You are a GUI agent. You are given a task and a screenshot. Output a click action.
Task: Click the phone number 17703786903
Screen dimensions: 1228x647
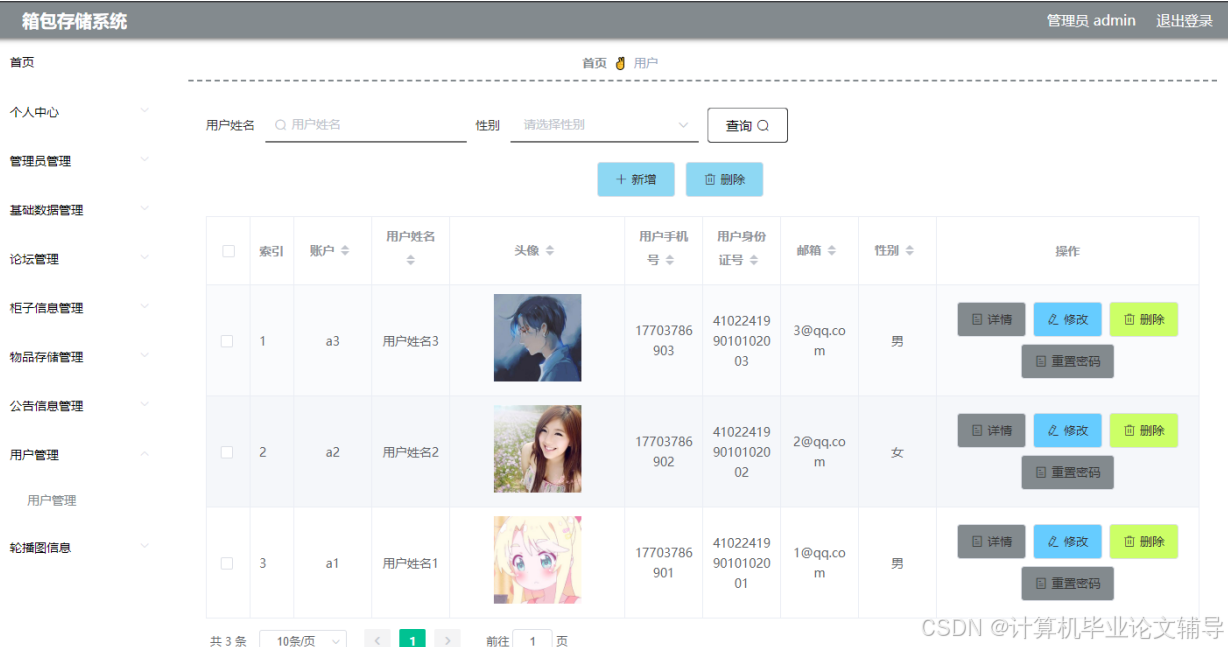(x=664, y=341)
